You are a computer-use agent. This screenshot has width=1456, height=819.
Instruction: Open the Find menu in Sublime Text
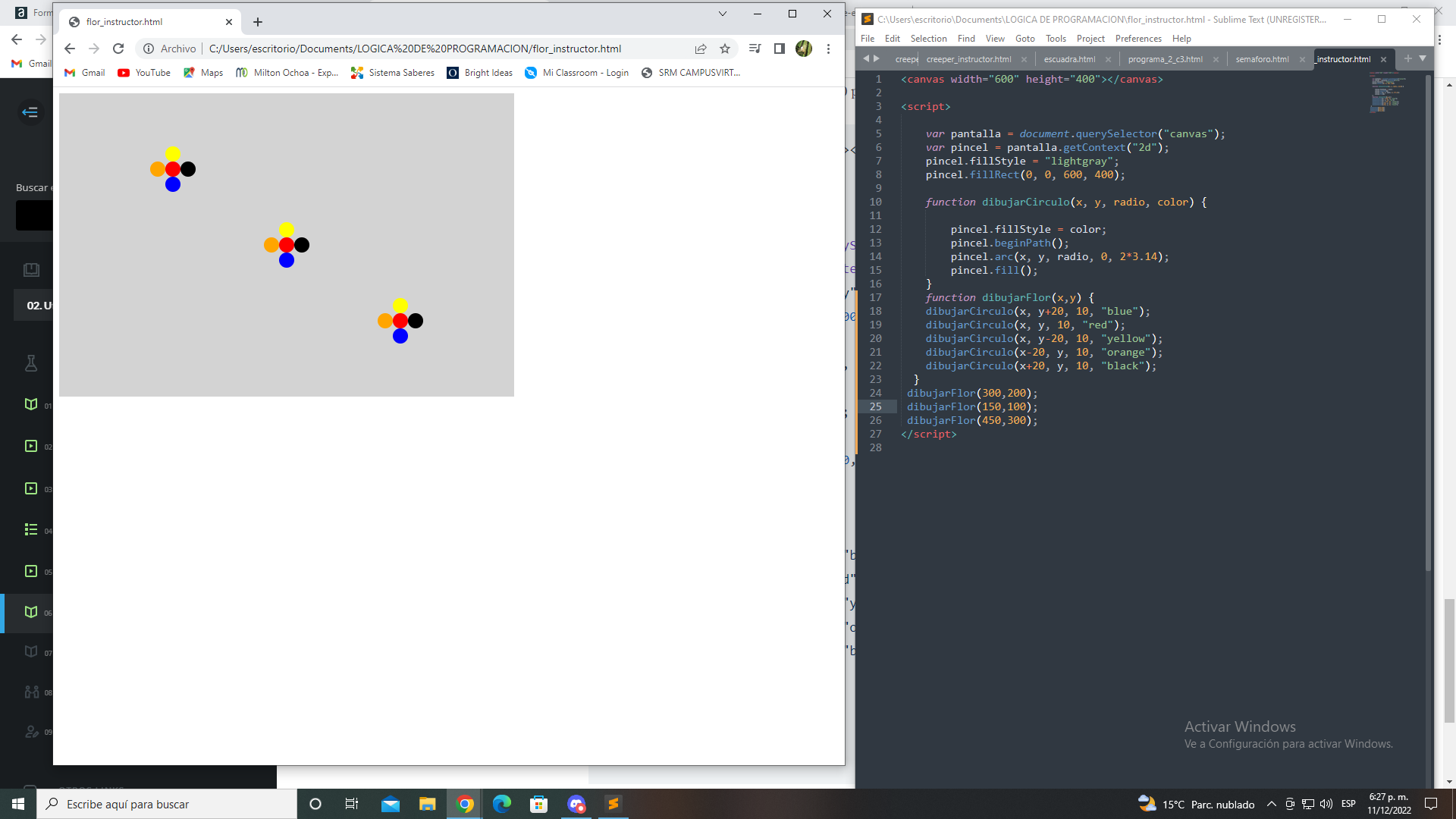[x=966, y=39]
